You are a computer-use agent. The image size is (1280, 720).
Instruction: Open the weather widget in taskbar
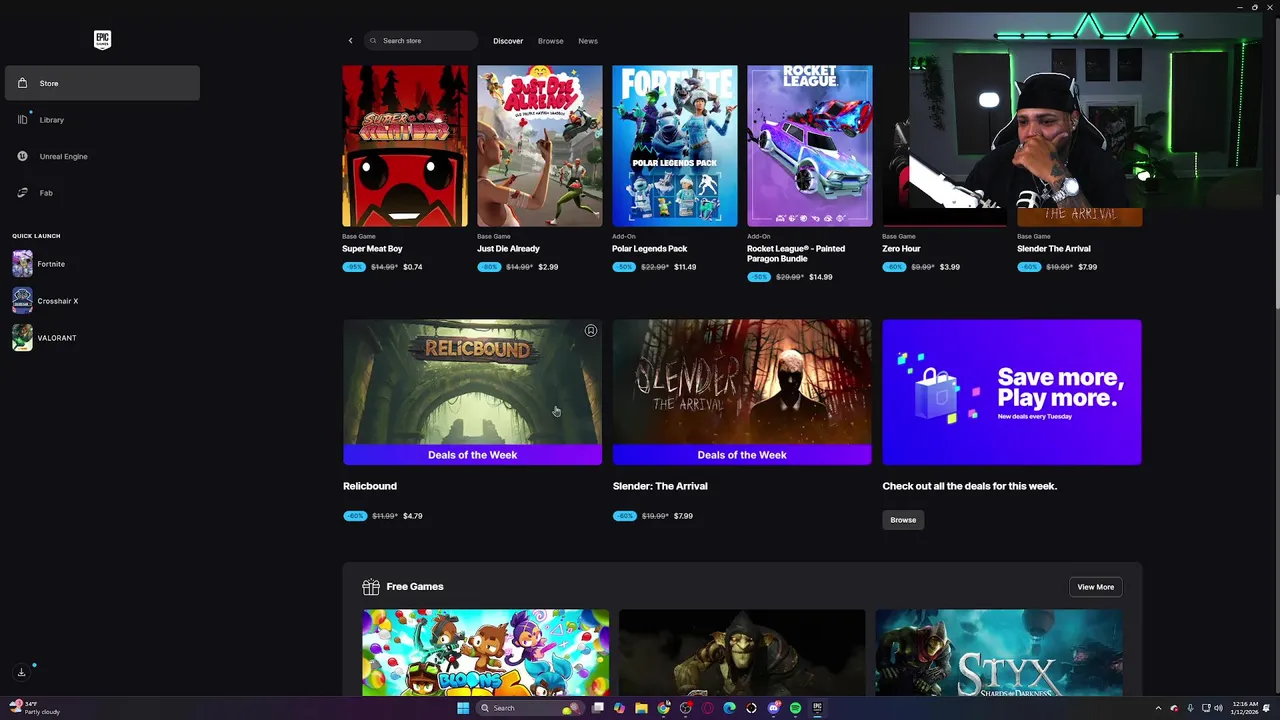pyautogui.click(x=36, y=708)
